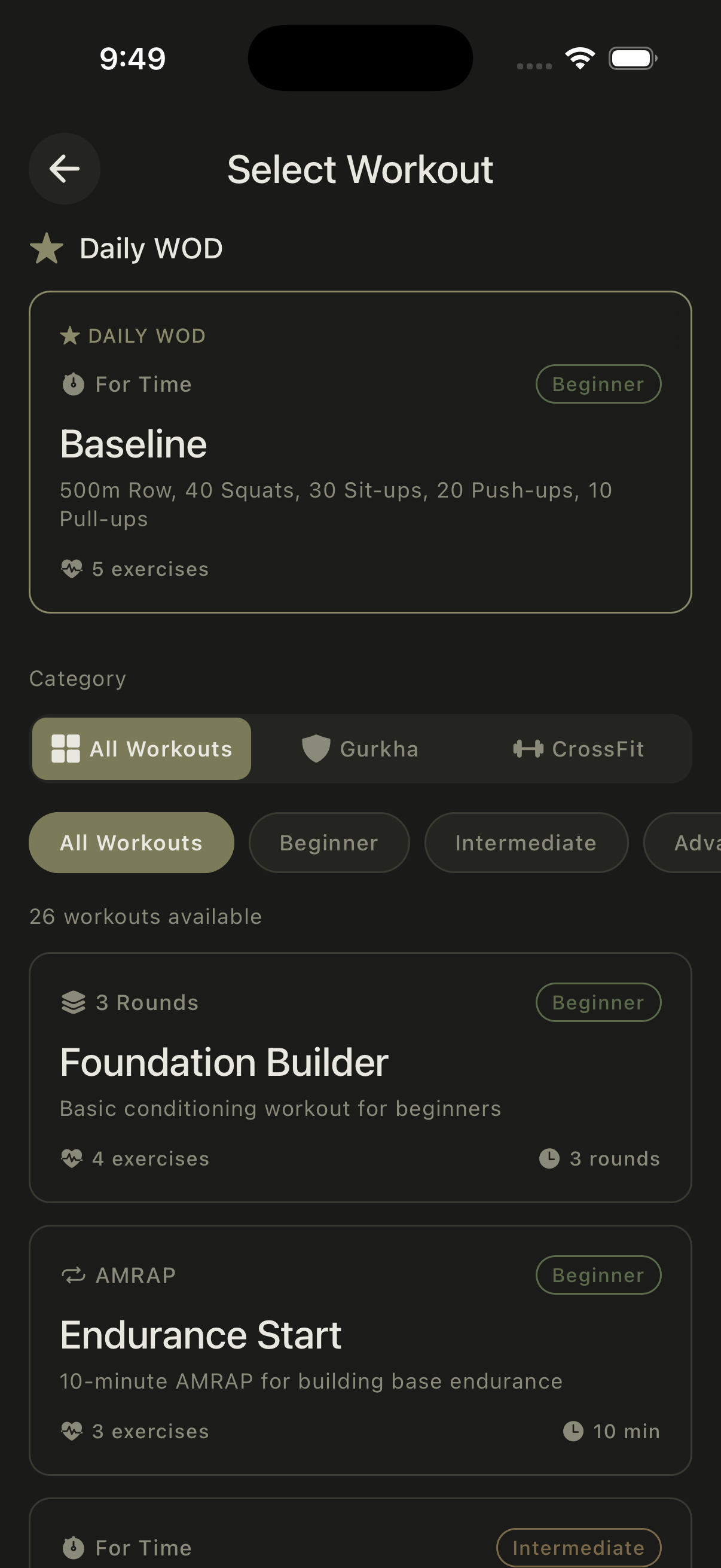
Task: Click the repeat loop icon beside AMRAP
Action: click(74, 1274)
